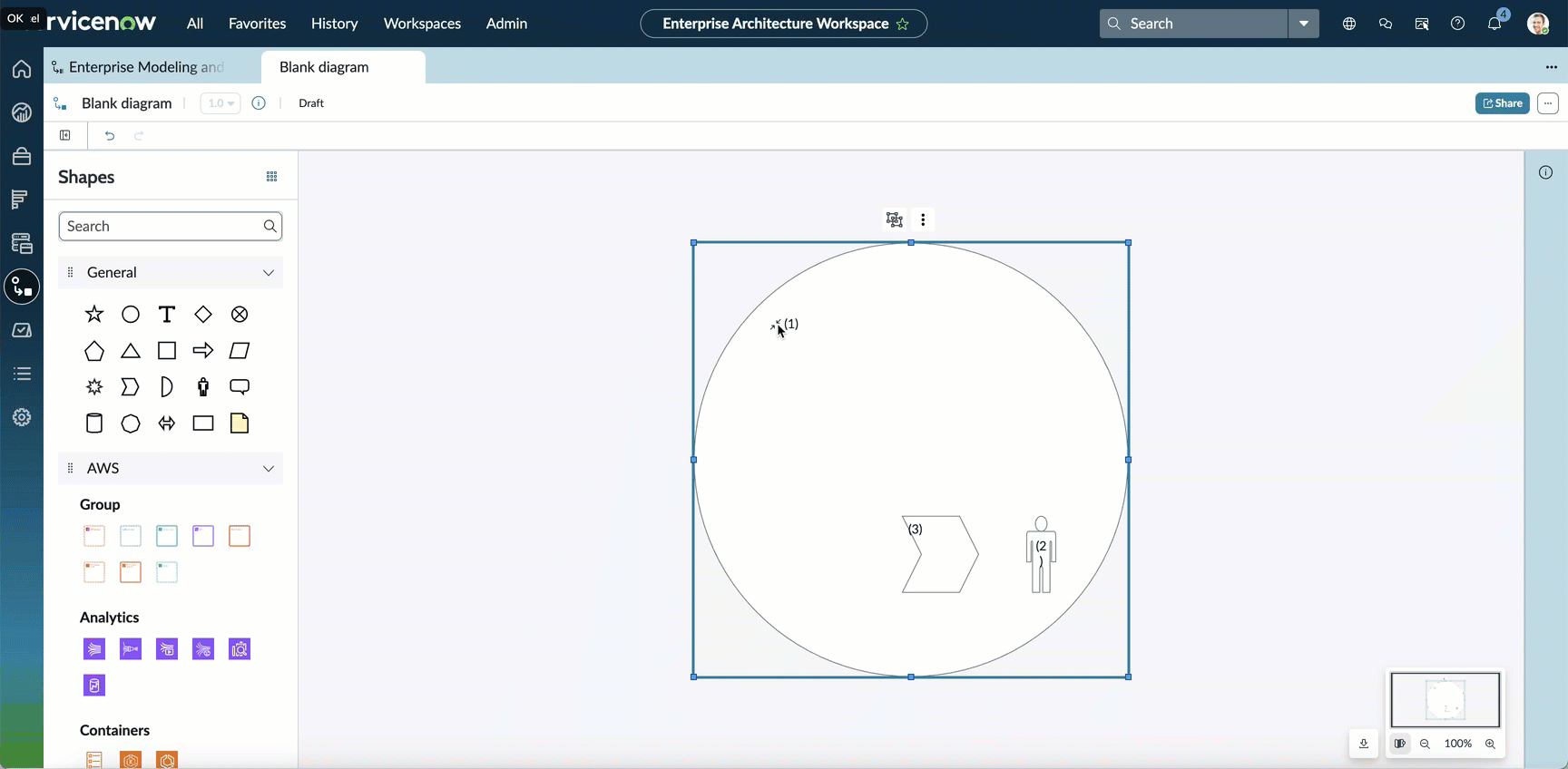This screenshot has width=1568, height=769.
Task: Open the Favorites menu
Action: tap(257, 24)
